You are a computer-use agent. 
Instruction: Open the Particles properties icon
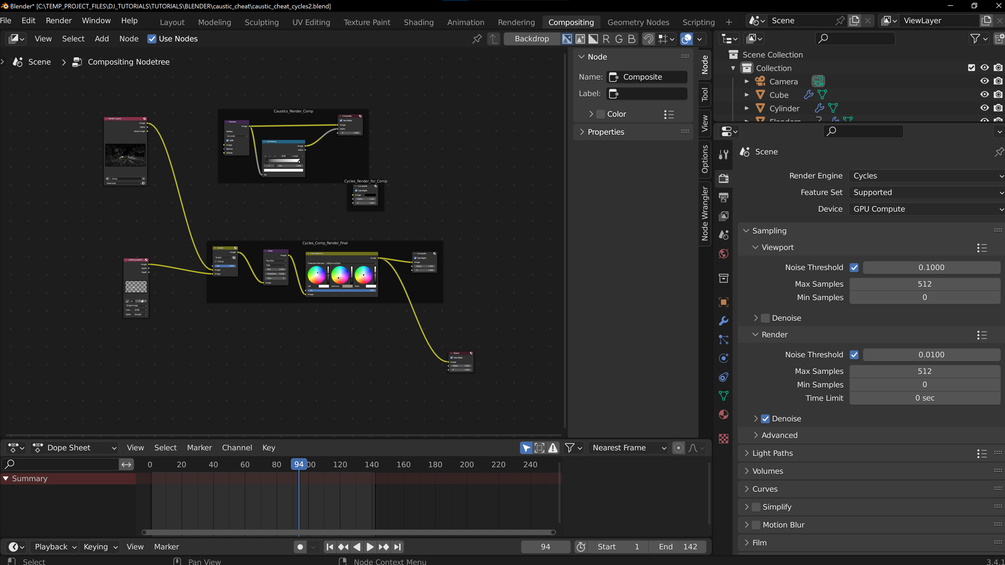[x=724, y=340]
